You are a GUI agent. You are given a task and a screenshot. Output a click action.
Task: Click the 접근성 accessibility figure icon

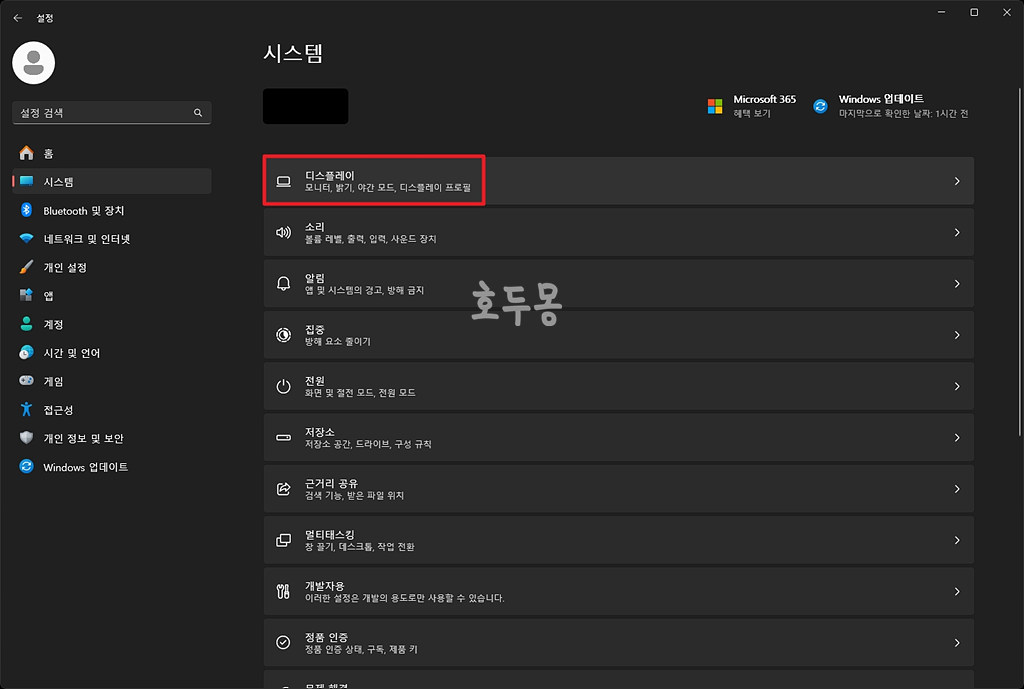26,409
